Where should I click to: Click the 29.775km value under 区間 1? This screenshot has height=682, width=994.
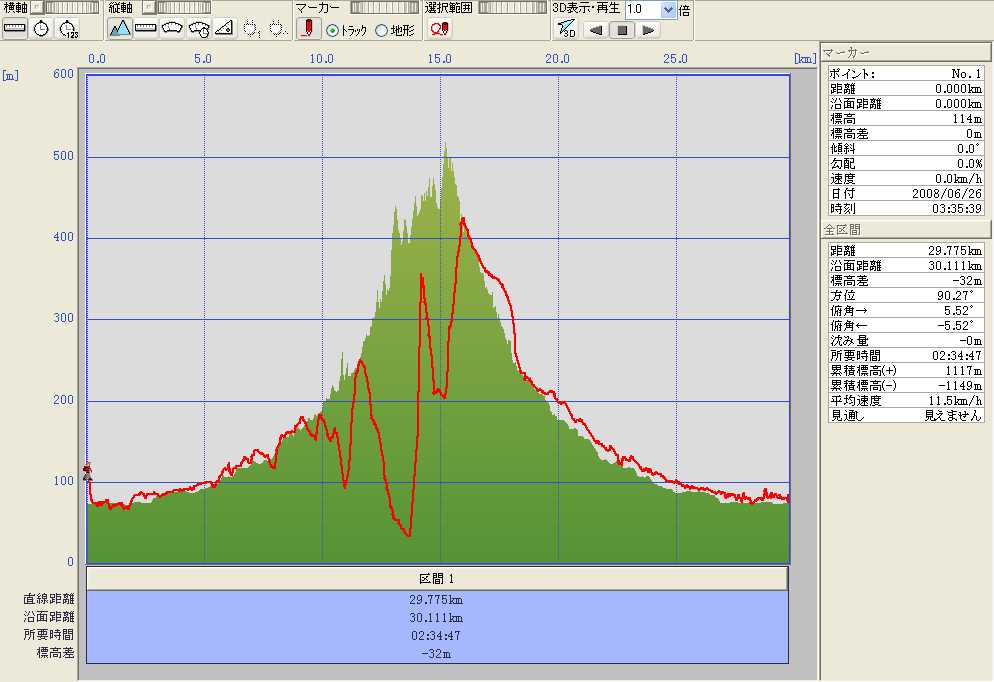tap(436, 600)
